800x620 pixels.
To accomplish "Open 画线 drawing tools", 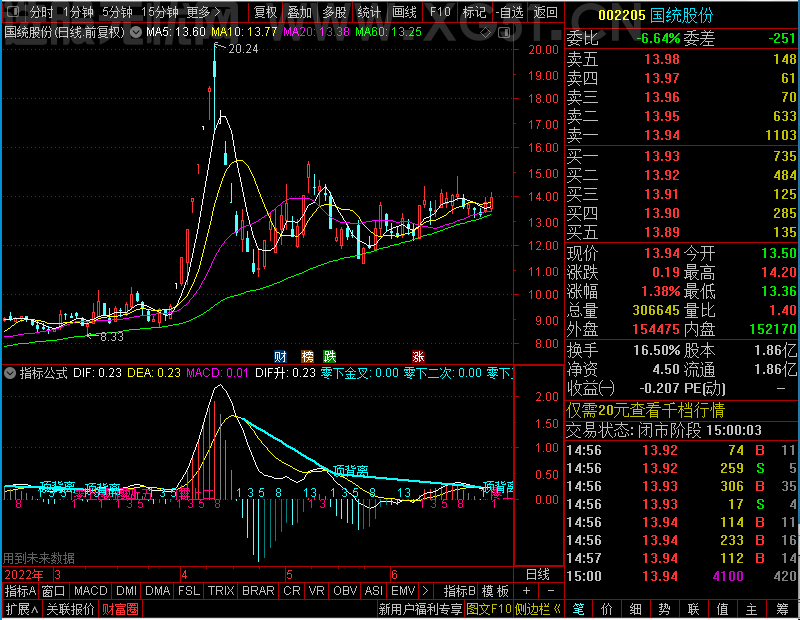I will click(x=404, y=12).
